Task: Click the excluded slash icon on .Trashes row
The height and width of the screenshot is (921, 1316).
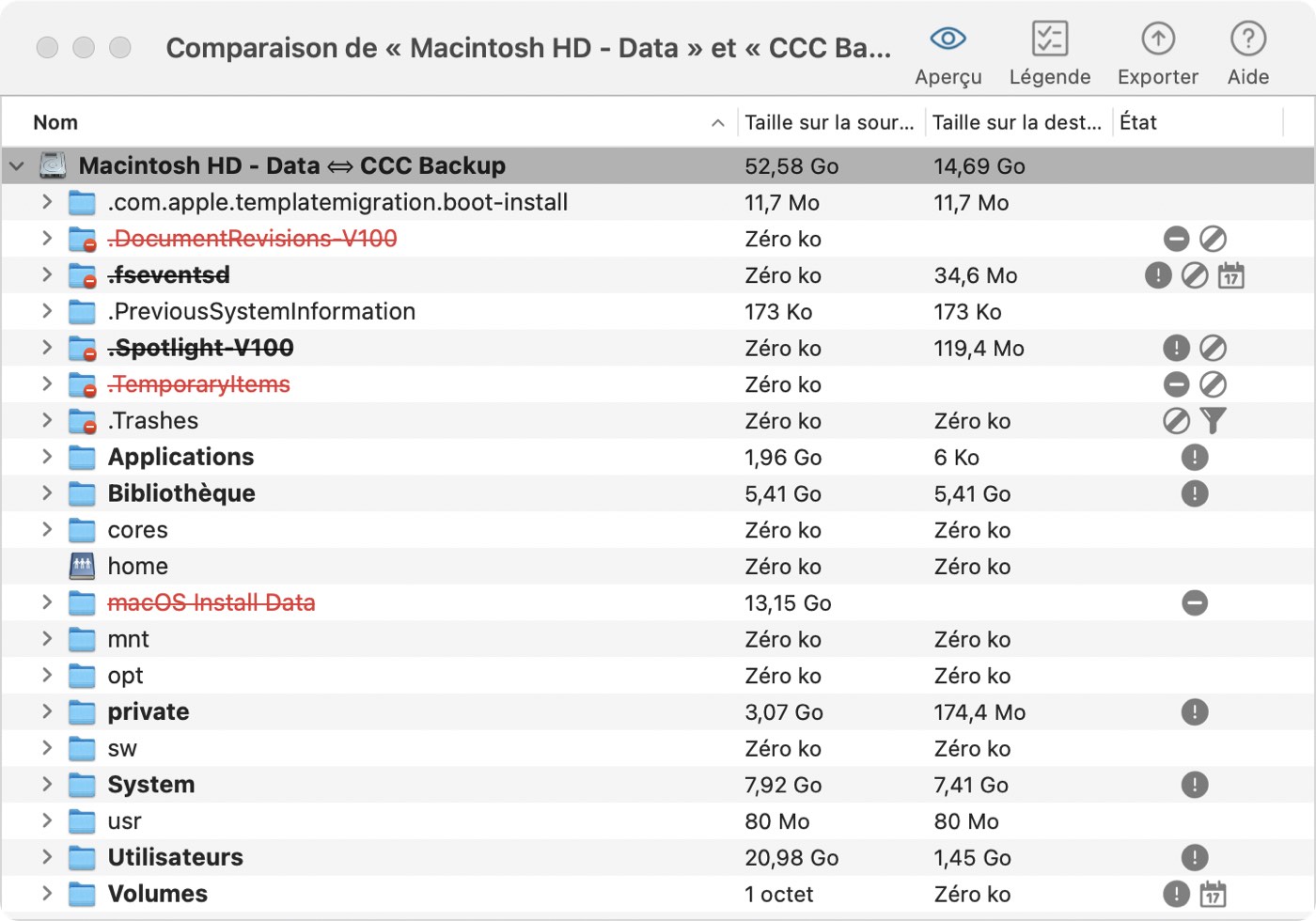Action: coord(1176,421)
